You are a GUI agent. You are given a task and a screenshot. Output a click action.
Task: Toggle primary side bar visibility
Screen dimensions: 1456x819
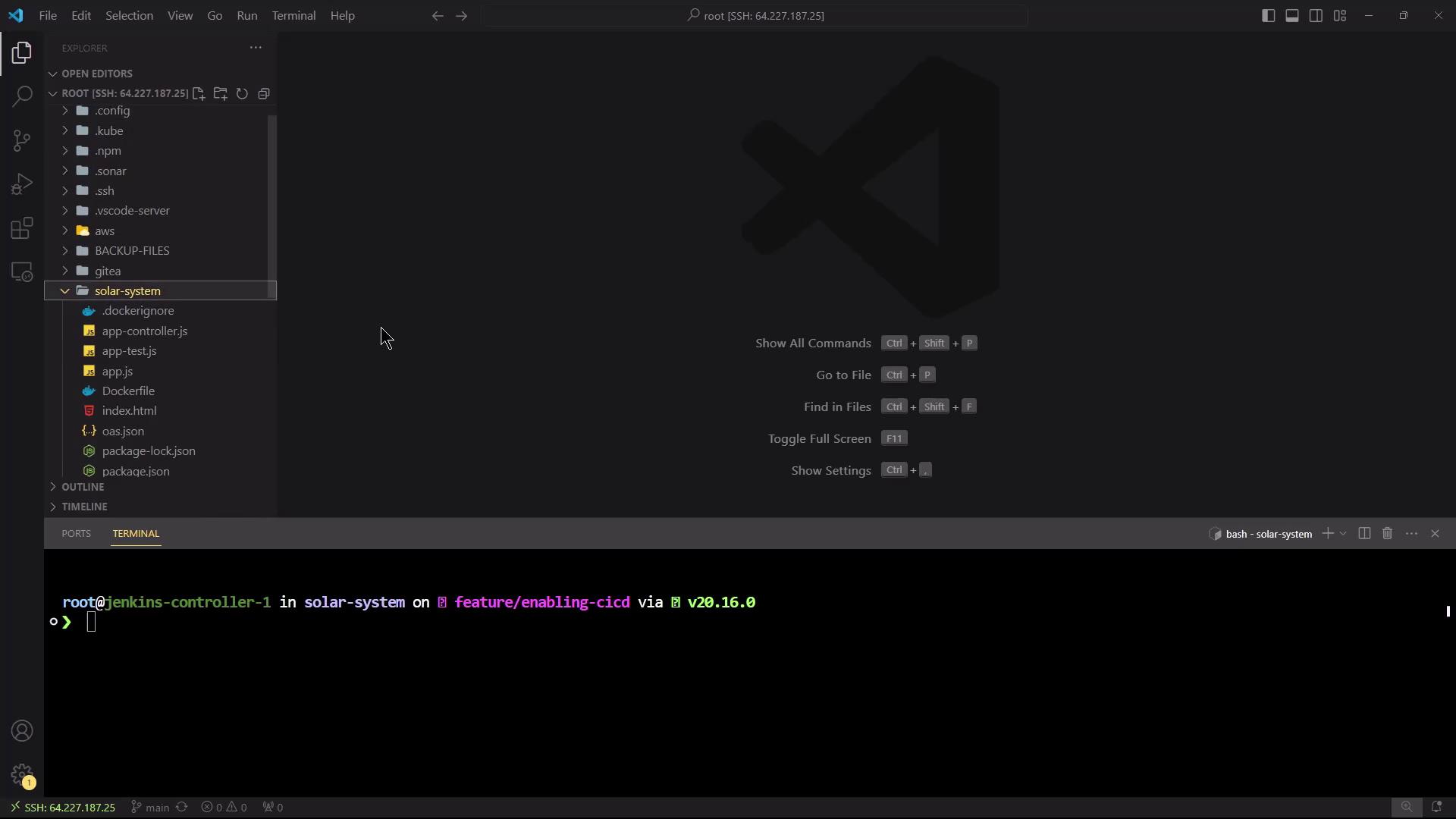(1268, 15)
